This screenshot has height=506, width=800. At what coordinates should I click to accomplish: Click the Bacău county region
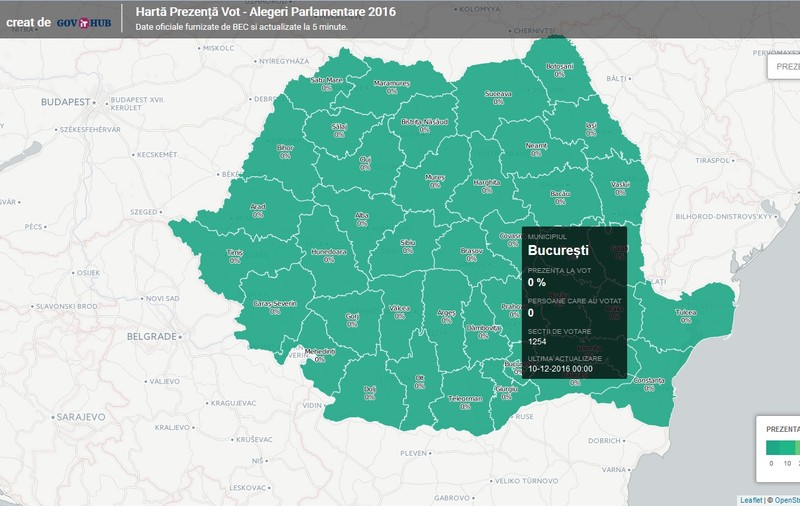click(560, 197)
